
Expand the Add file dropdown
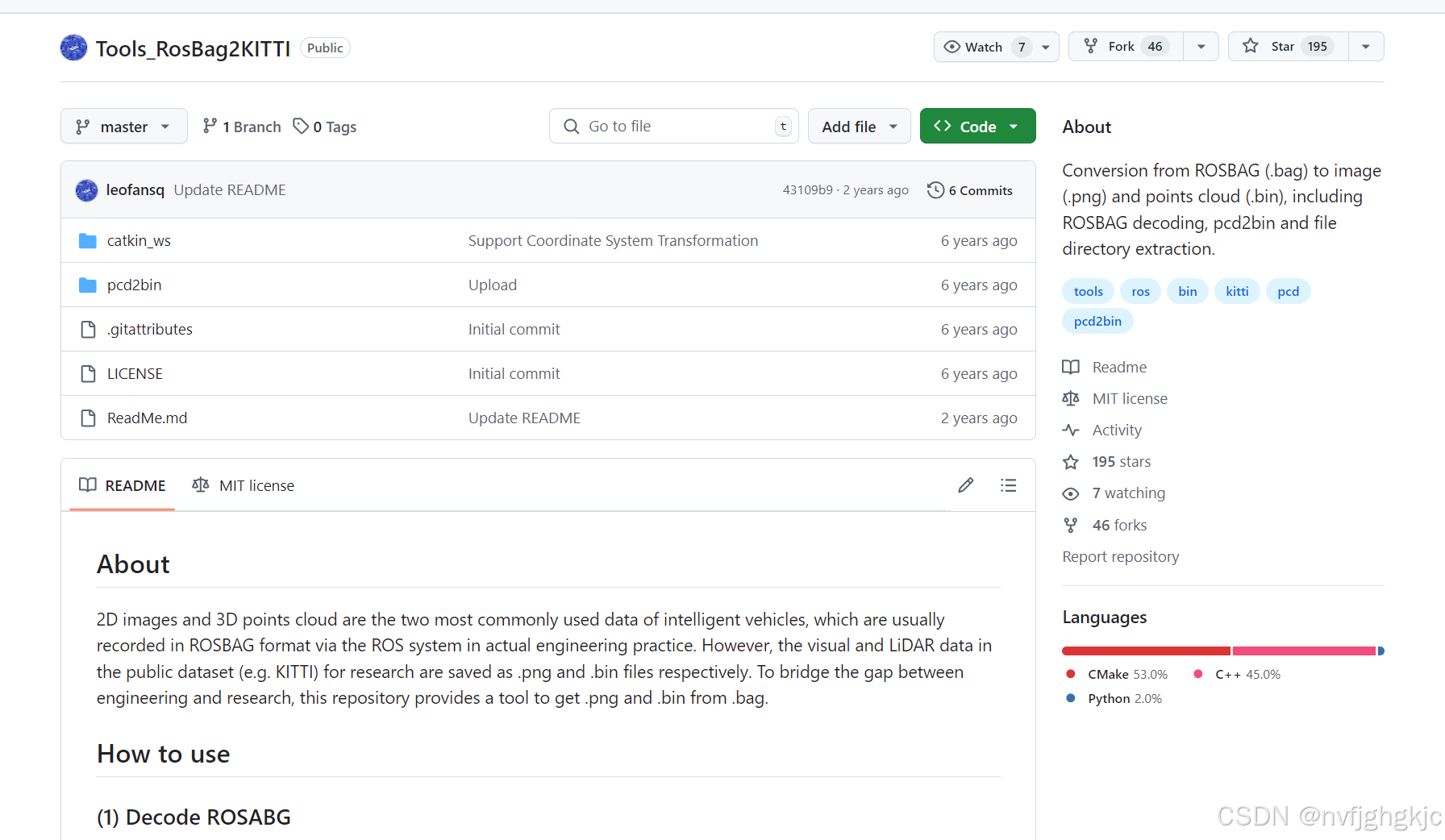[x=860, y=127]
